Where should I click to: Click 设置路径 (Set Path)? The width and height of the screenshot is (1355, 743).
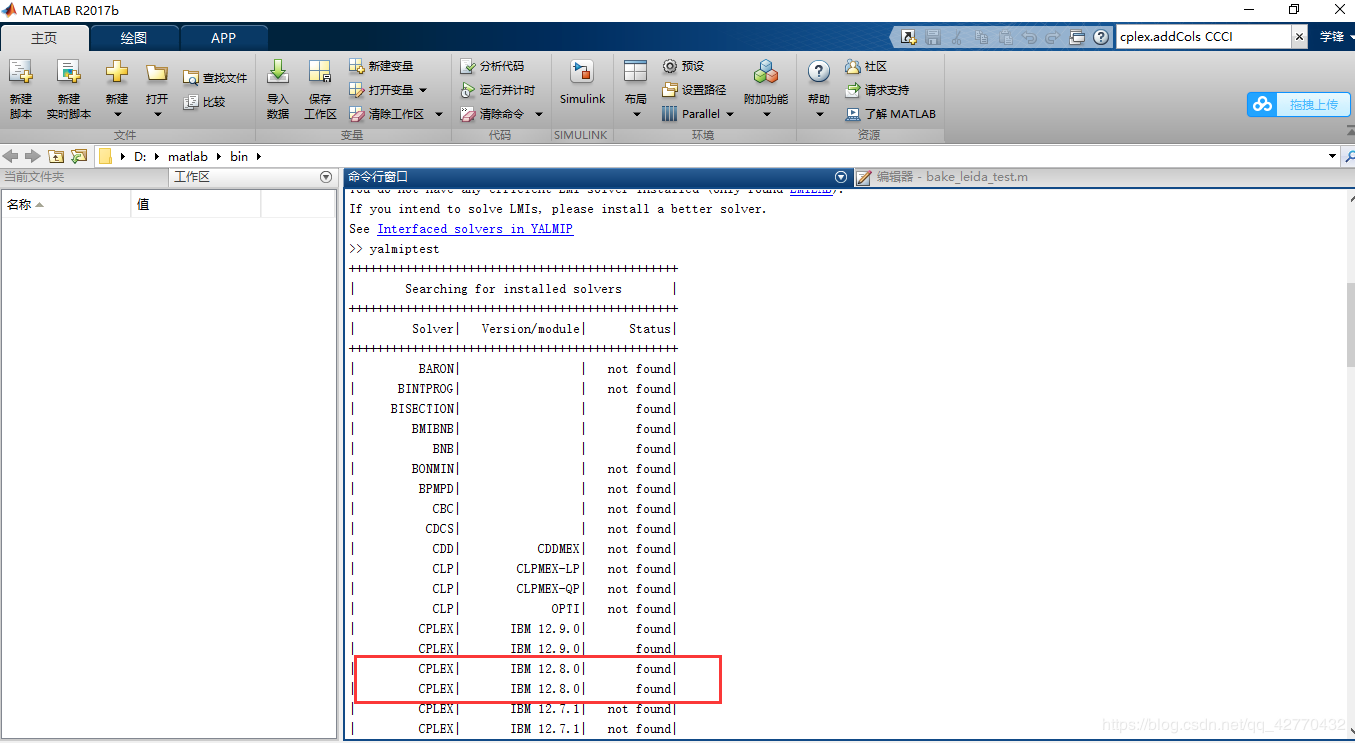click(694, 90)
